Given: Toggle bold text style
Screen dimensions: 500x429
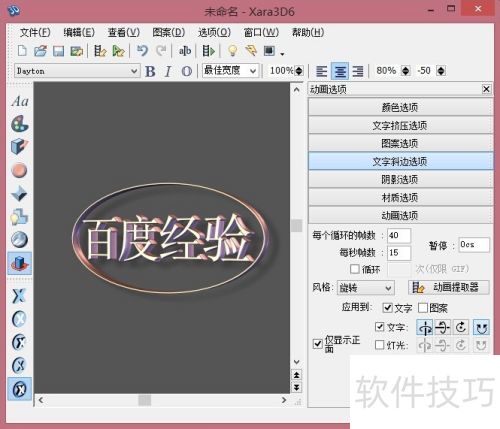Looking at the screenshot, I should [x=150, y=71].
